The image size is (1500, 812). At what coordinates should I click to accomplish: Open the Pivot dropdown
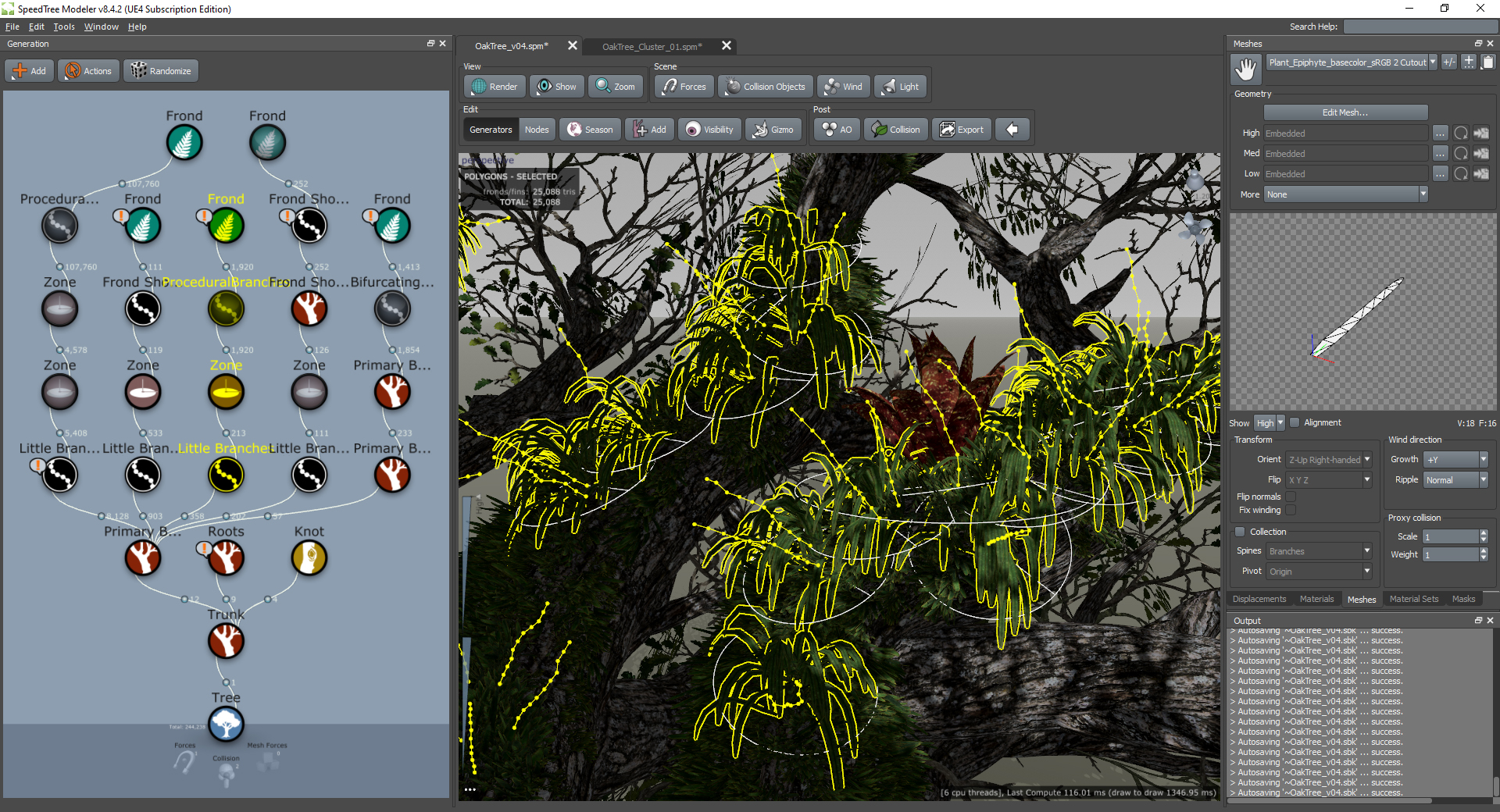click(x=1320, y=572)
